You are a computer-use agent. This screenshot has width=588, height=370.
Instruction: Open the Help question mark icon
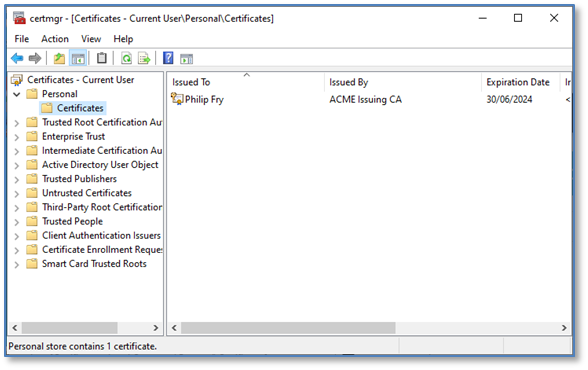point(168,58)
